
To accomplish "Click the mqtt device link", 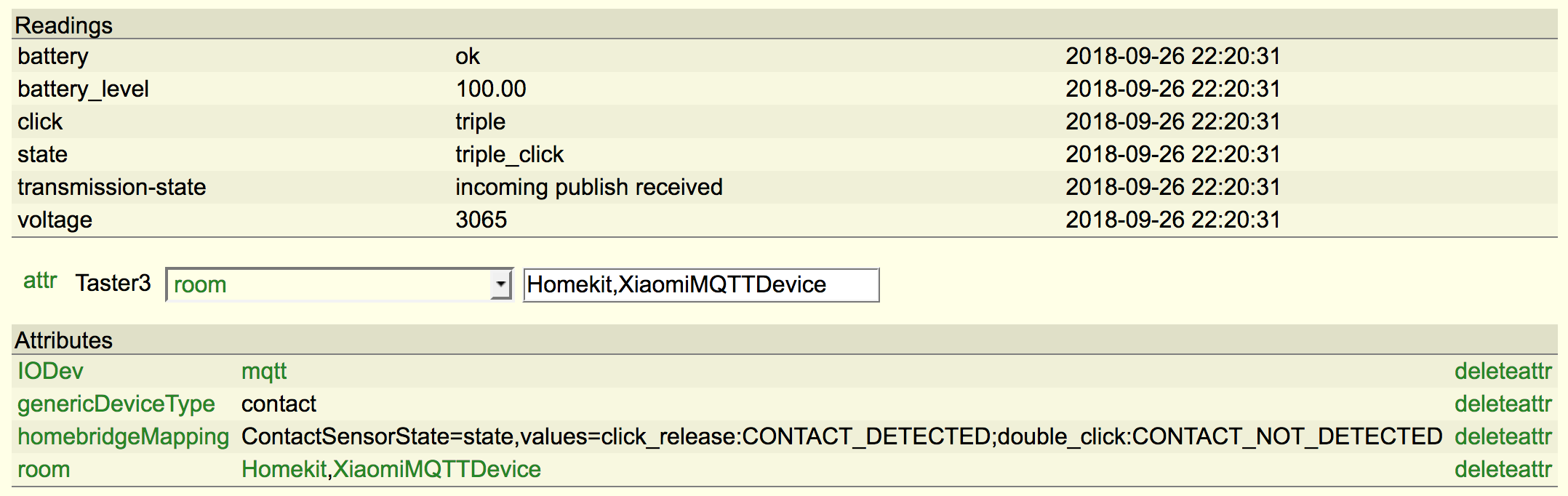I will point(264,371).
